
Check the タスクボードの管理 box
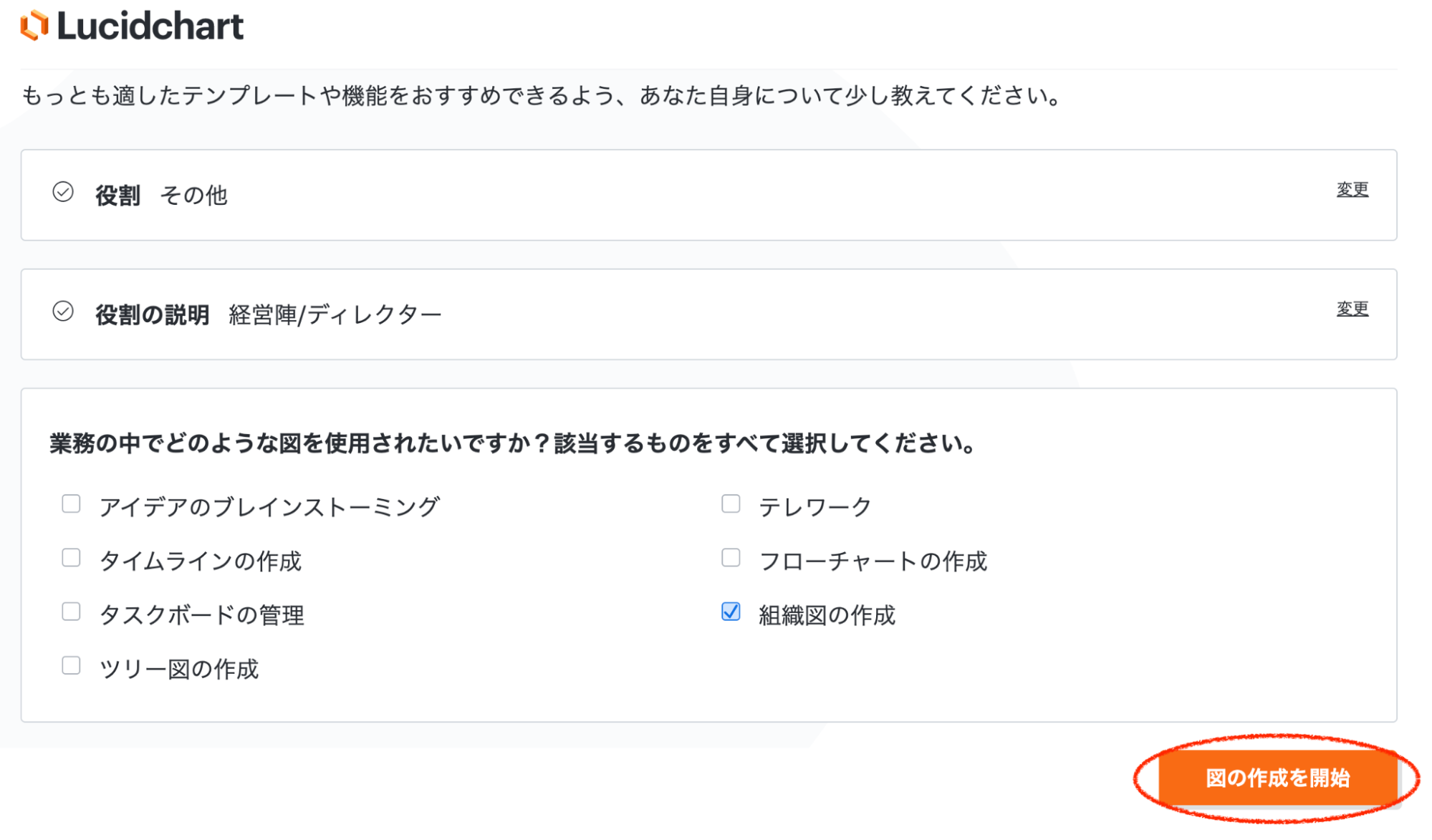[x=71, y=612]
